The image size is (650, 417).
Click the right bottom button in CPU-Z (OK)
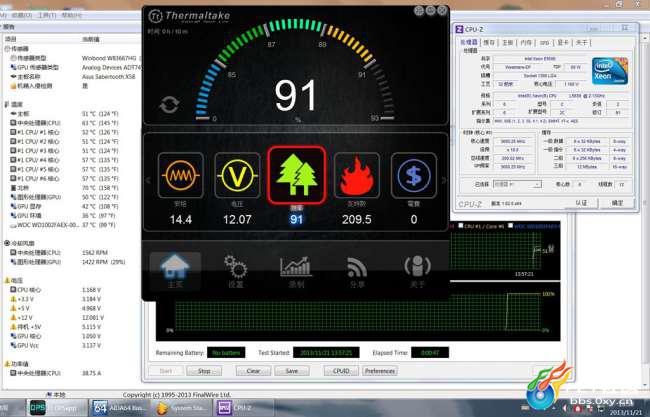coord(618,203)
